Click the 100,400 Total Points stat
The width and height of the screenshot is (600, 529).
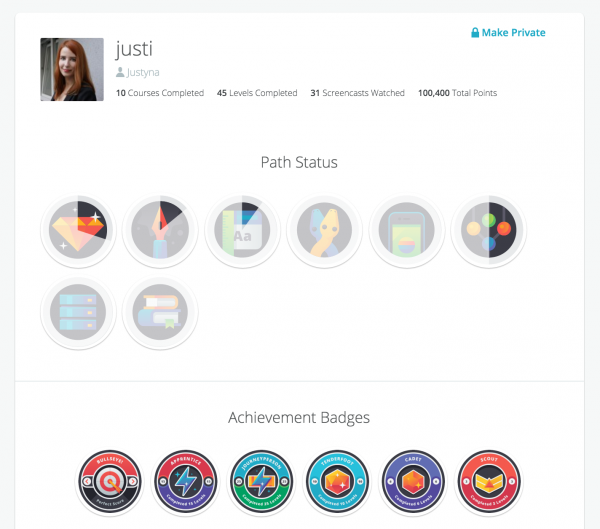point(457,93)
